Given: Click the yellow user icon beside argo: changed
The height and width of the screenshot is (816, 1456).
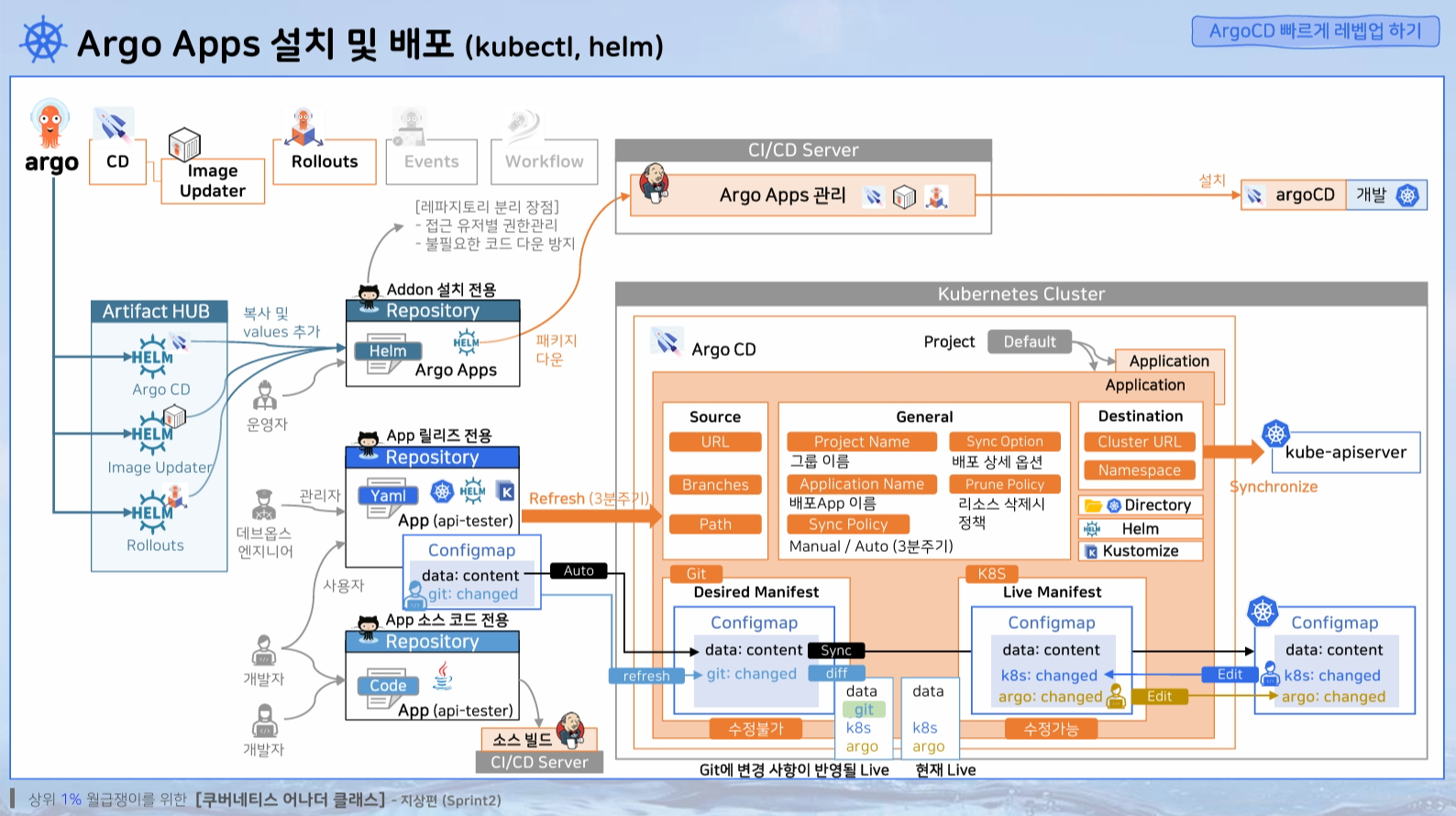Looking at the screenshot, I should tap(1116, 697).
